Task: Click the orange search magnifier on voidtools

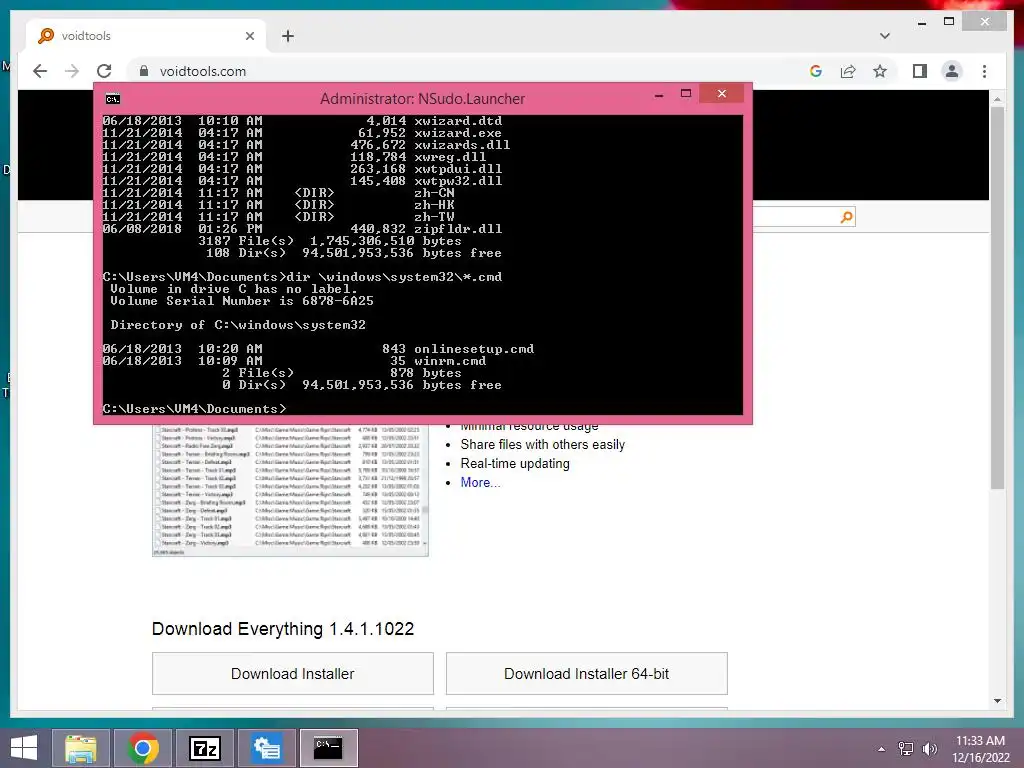Action: [x=846, y=217]
